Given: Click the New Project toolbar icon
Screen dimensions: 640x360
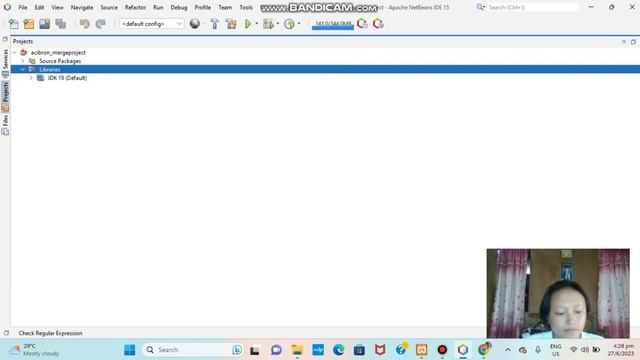Looking at the screenshot, I should pyautogui.click(x=29, y=24).
